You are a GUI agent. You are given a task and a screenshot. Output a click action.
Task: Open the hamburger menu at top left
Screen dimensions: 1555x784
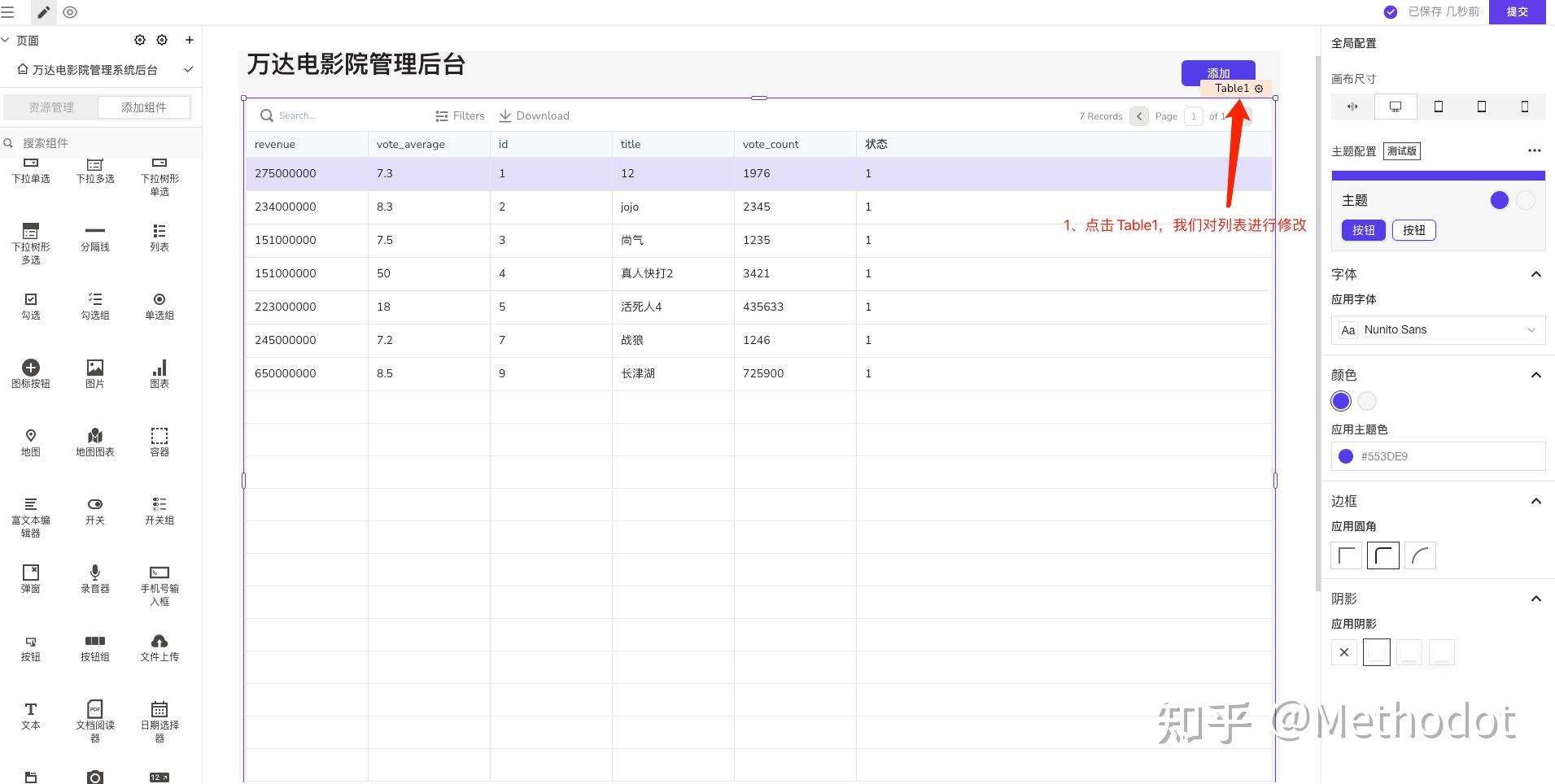coord(7,12)
